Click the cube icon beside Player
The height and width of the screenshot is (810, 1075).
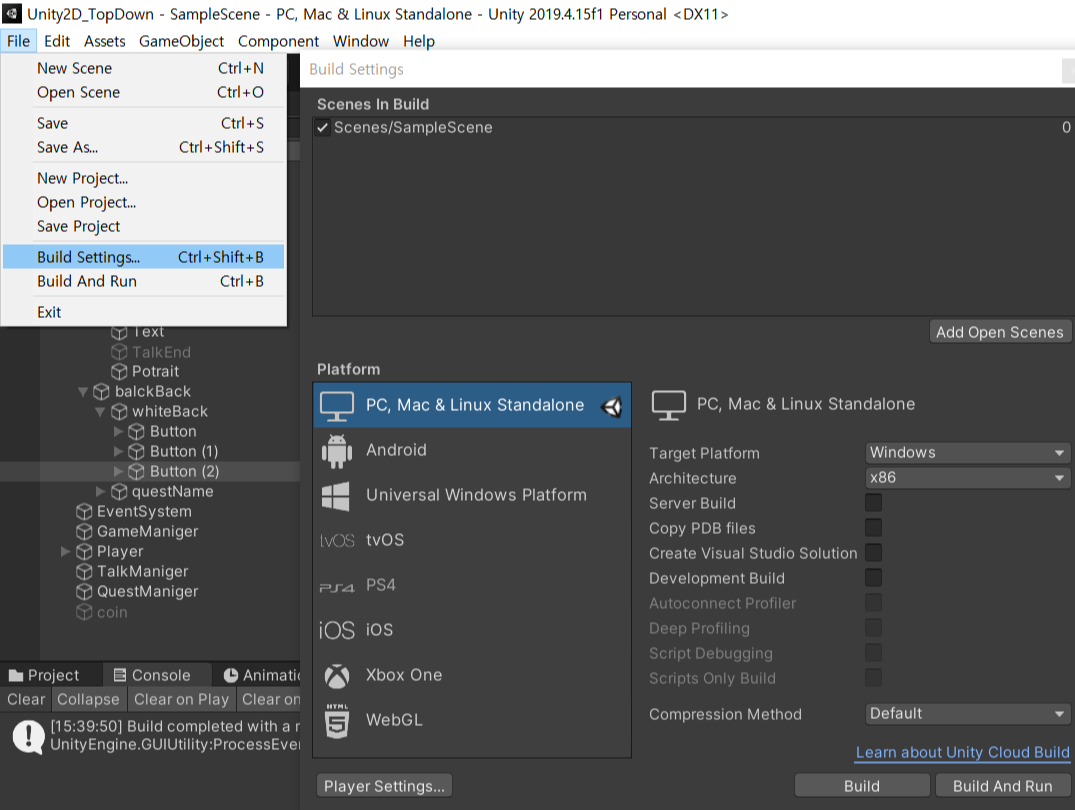pyautogui.click(x=84, y=551)
